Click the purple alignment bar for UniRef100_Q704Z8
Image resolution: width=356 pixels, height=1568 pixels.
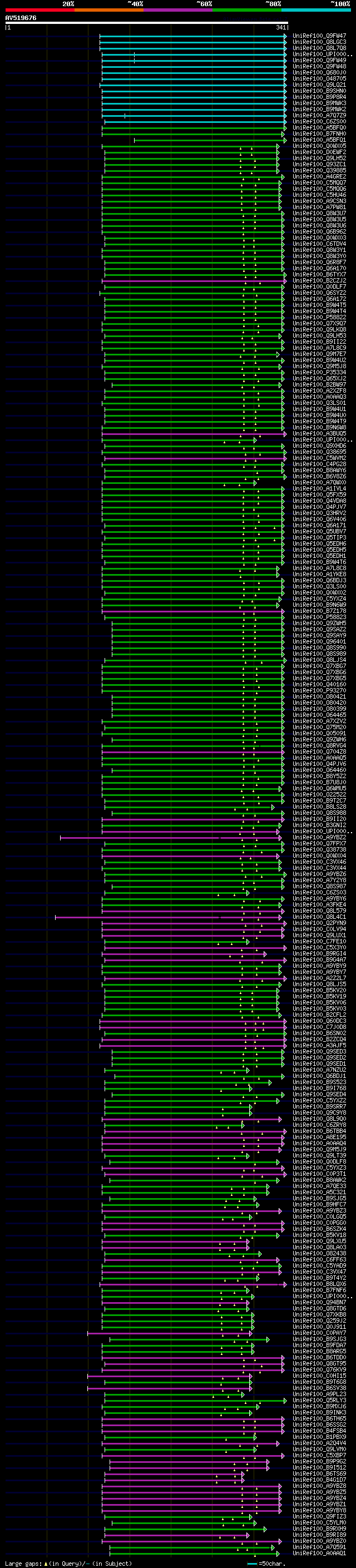point(193,753)
